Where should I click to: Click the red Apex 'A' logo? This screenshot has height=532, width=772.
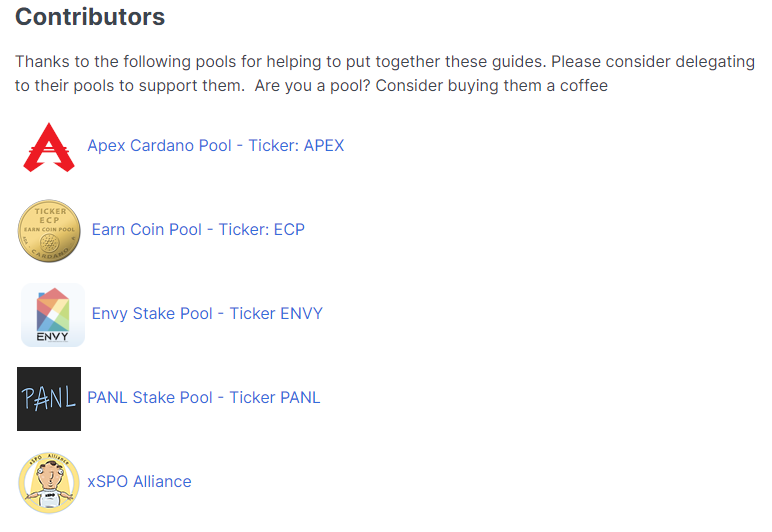pyautogui.click(x=49, y=147)
